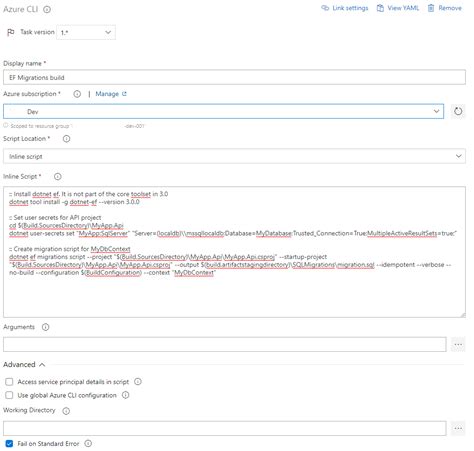474x451 pixels.
Task: Click the 'Set user secrets for API project' comment
Action: click(55, 218)
